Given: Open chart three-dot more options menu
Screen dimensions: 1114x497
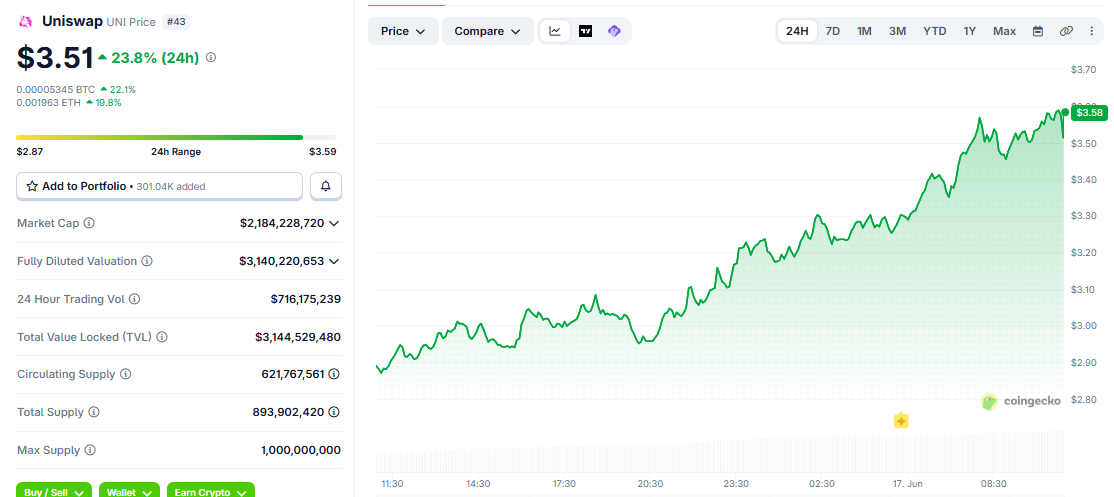Looking at the screenshot, I should pos(1092,31).
